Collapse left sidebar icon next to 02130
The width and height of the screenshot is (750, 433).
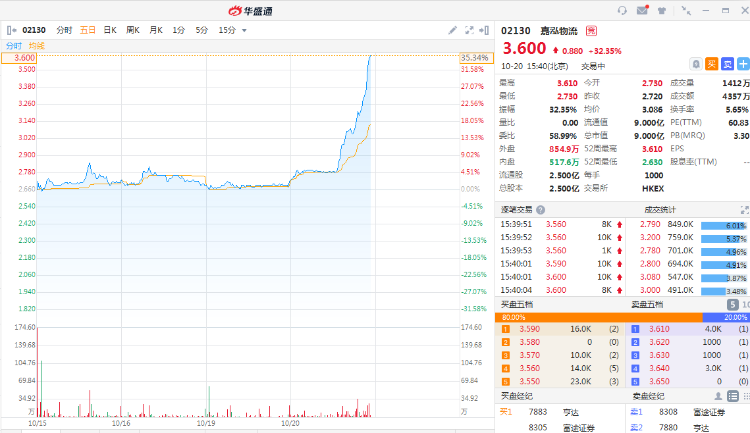pyautogui.click(x=11, y=30)
